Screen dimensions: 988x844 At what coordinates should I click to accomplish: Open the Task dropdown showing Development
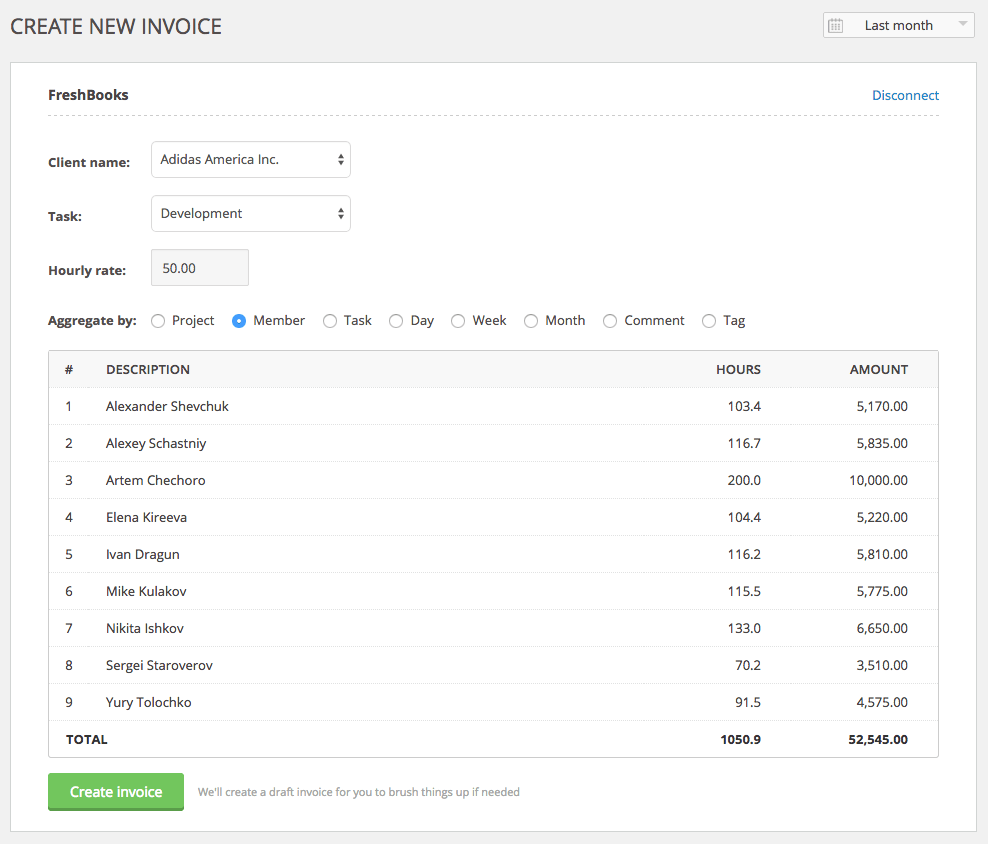point(251,214)
